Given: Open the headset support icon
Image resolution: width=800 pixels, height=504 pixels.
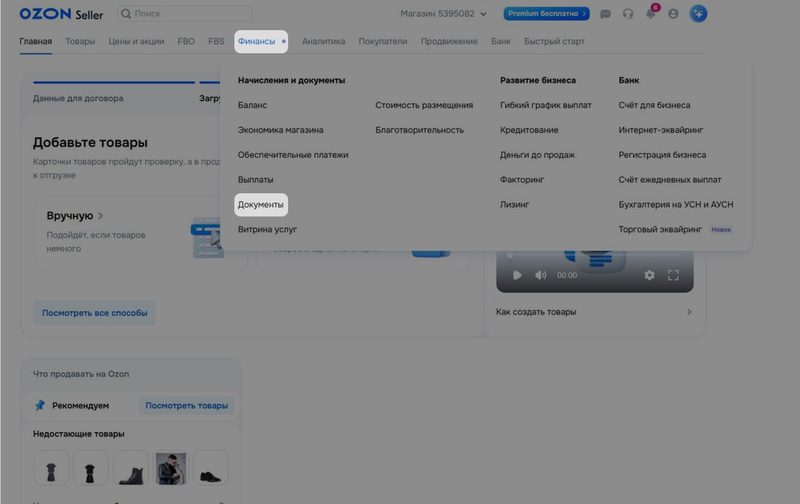Looking at the screenshot, I should pyautogui.click(x=628, y=14).
